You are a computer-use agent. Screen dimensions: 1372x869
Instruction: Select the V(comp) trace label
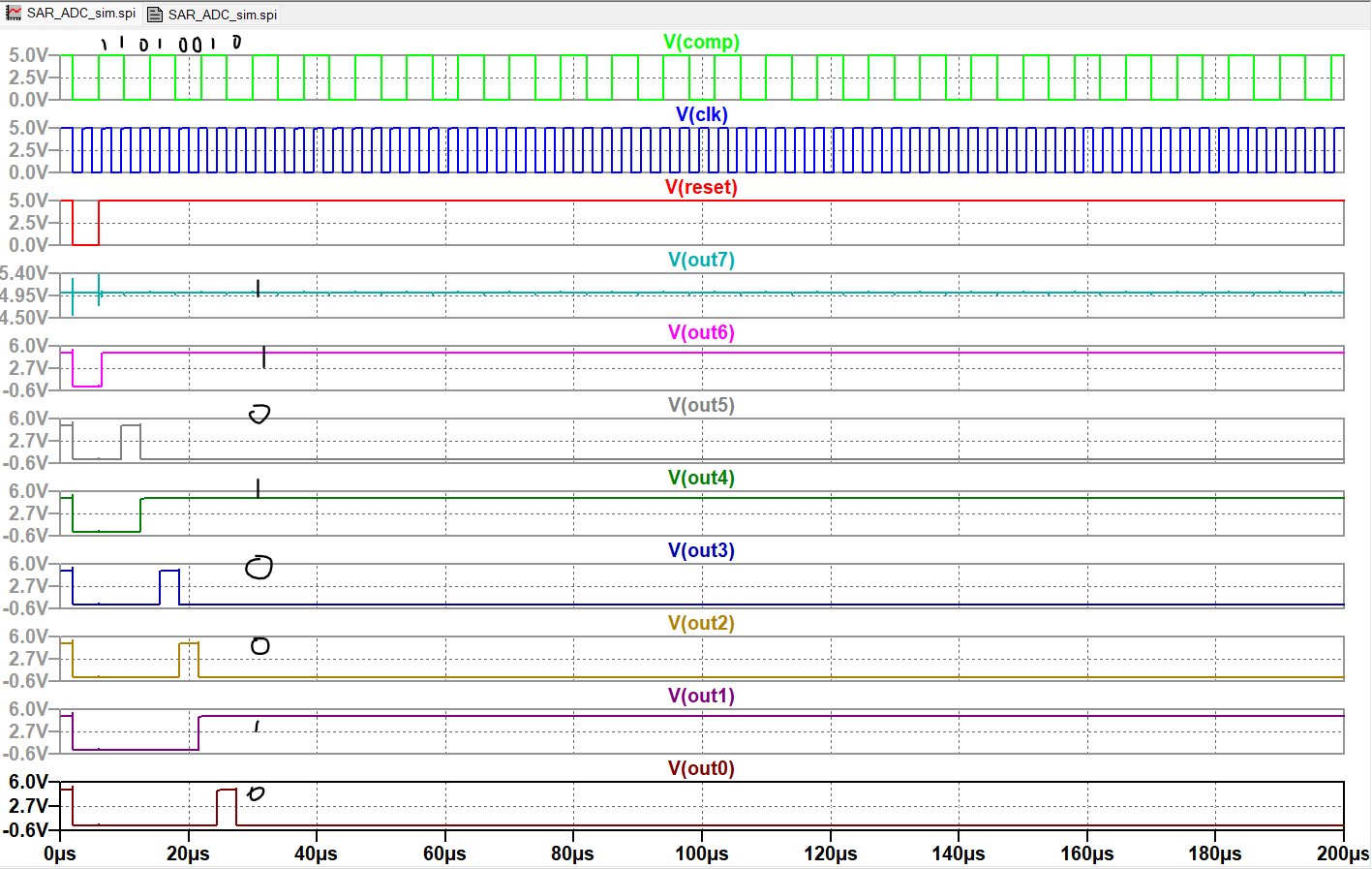click(x=701, y=42)
